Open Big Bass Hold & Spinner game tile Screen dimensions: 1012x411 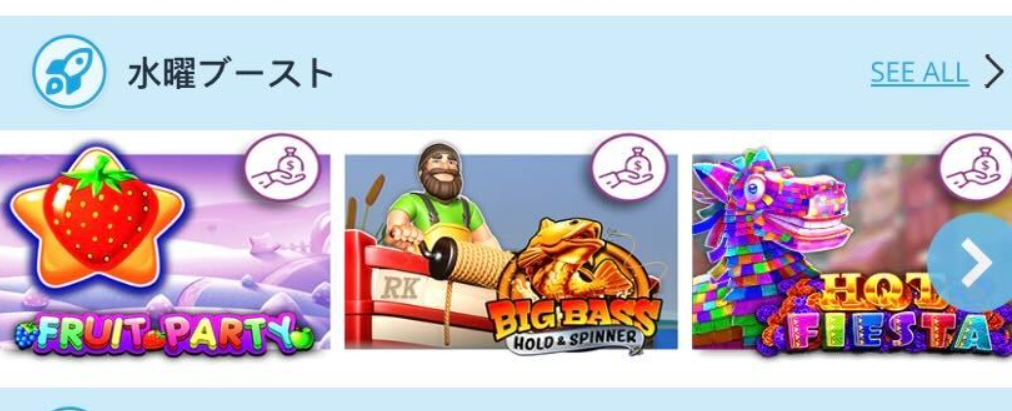coord(511,252)
